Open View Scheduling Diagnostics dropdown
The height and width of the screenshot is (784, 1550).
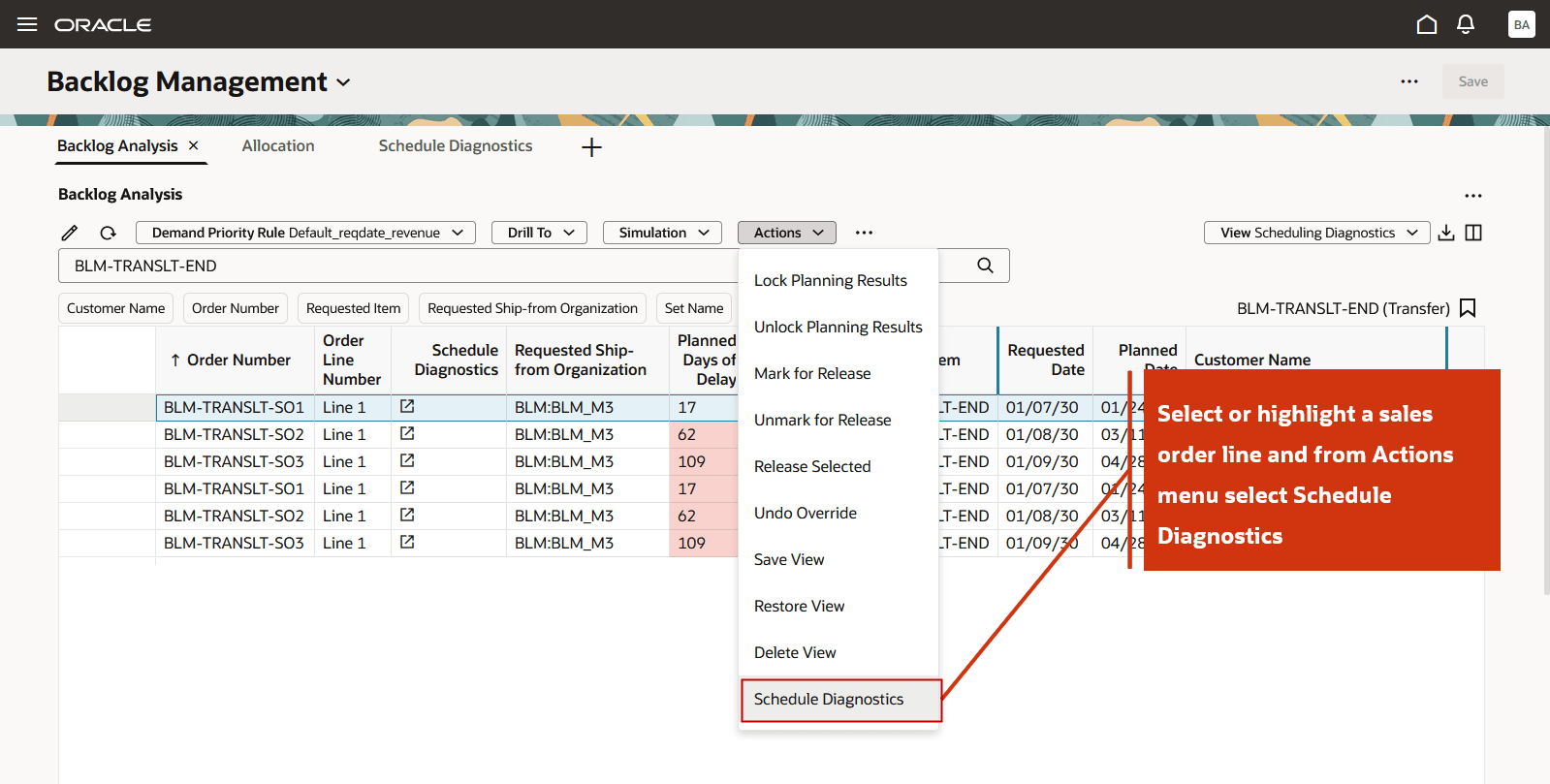(1316, 233)
